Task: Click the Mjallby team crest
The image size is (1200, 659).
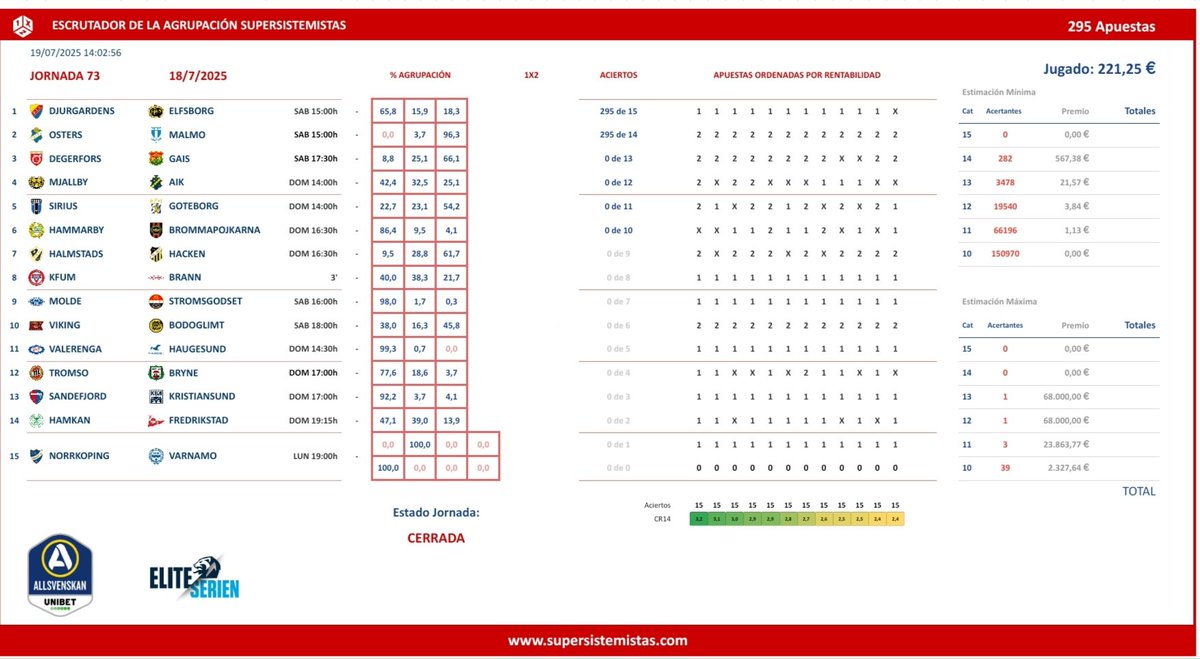Action: point(36,182)
